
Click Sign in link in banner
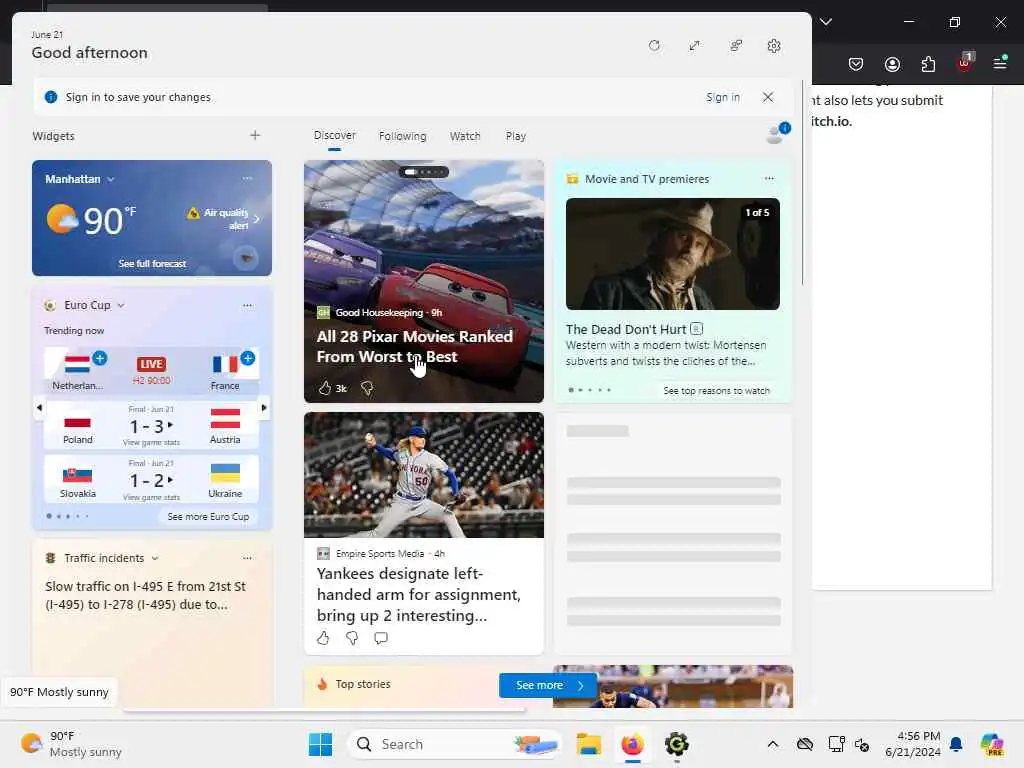click(722, 97)
